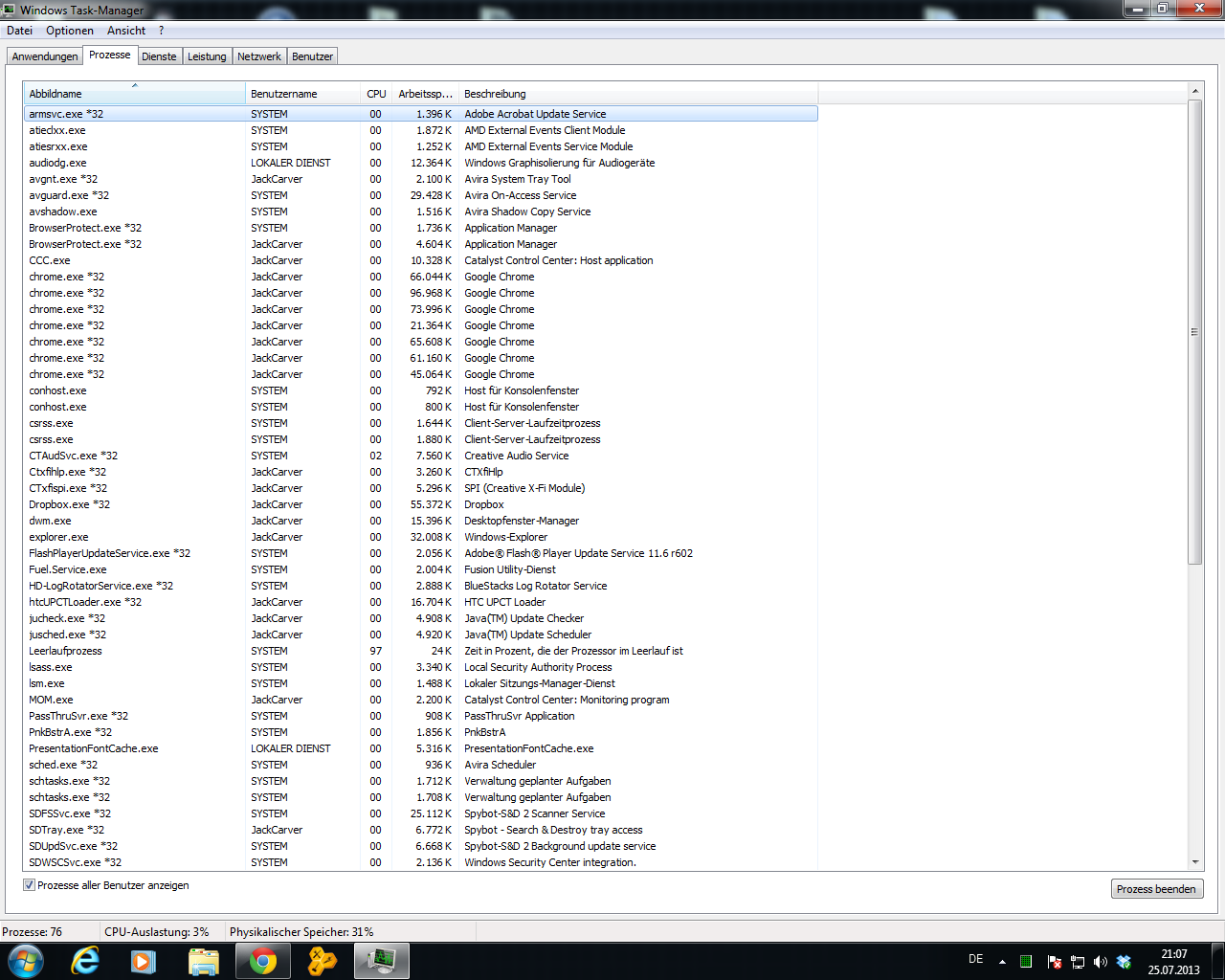
Task: Select the explorer.exe process
Action: tap(421, 537)
